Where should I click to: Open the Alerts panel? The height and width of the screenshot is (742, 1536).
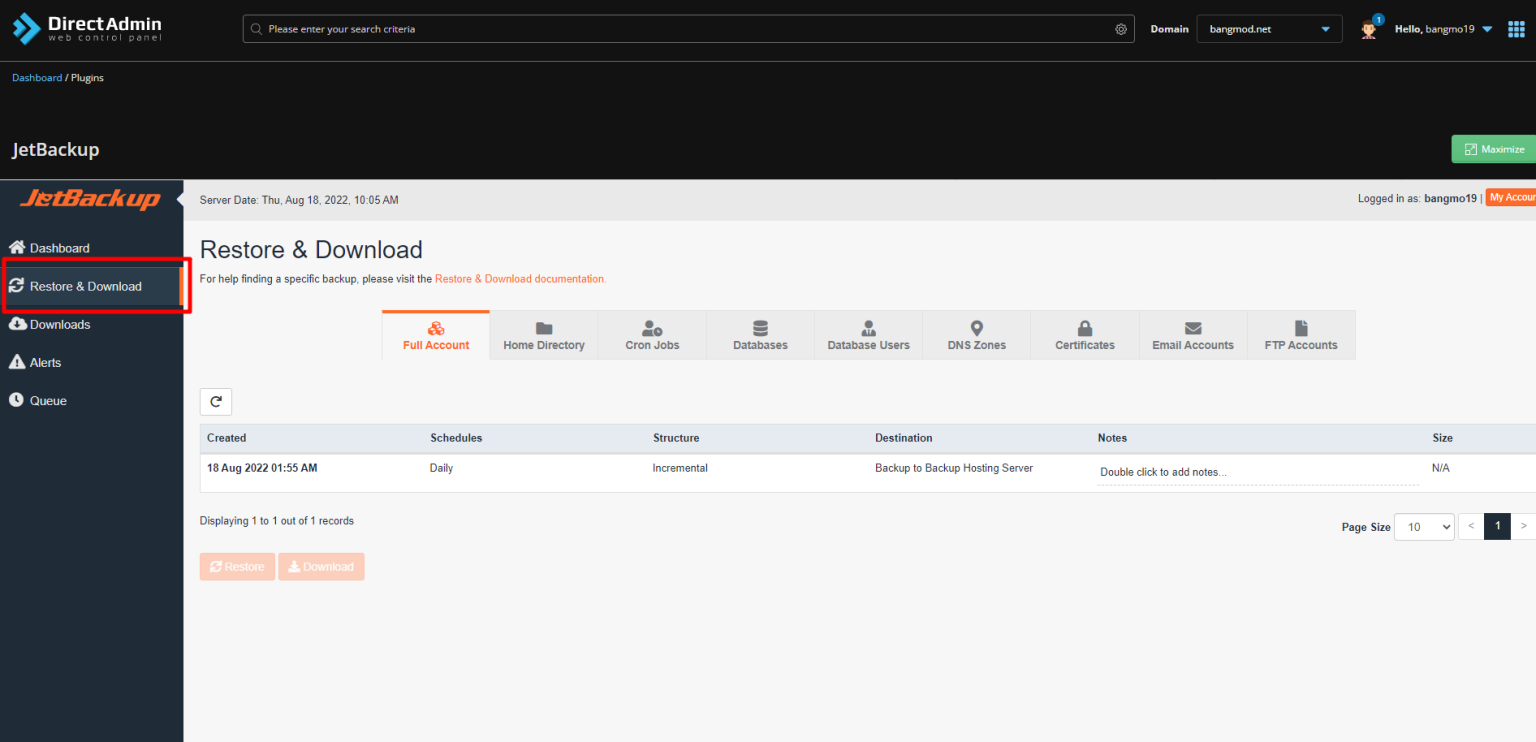tap(43, 362)
